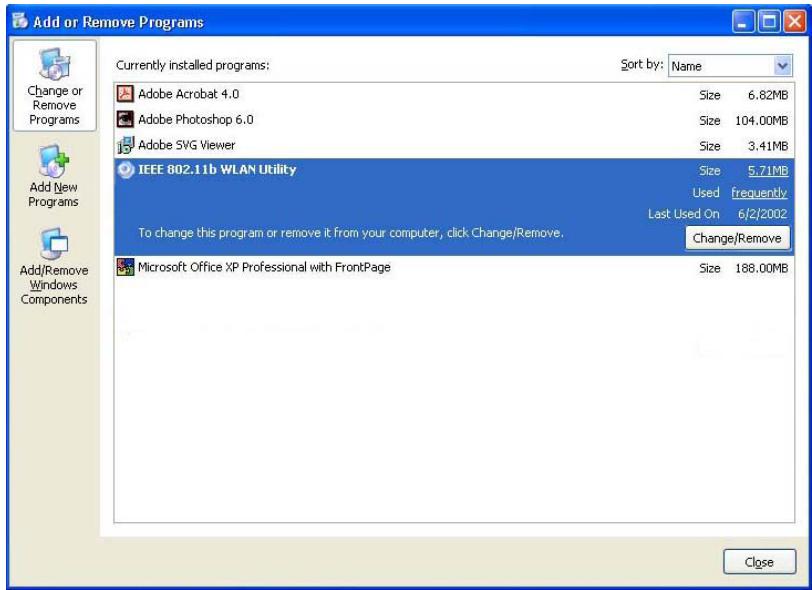Open Add New Programs sidebar icon
The height and width of the screenshot is (590, 812).
point(54,161)
